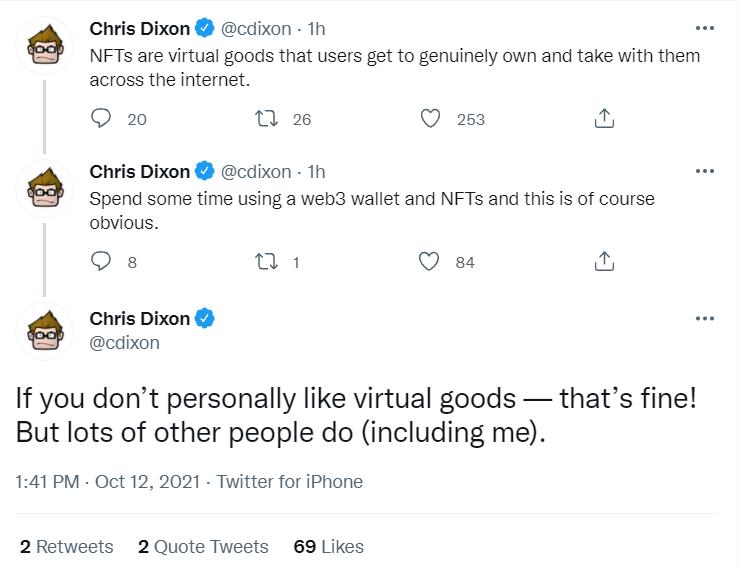View the 2 Quote Tweets

[203, 546]
